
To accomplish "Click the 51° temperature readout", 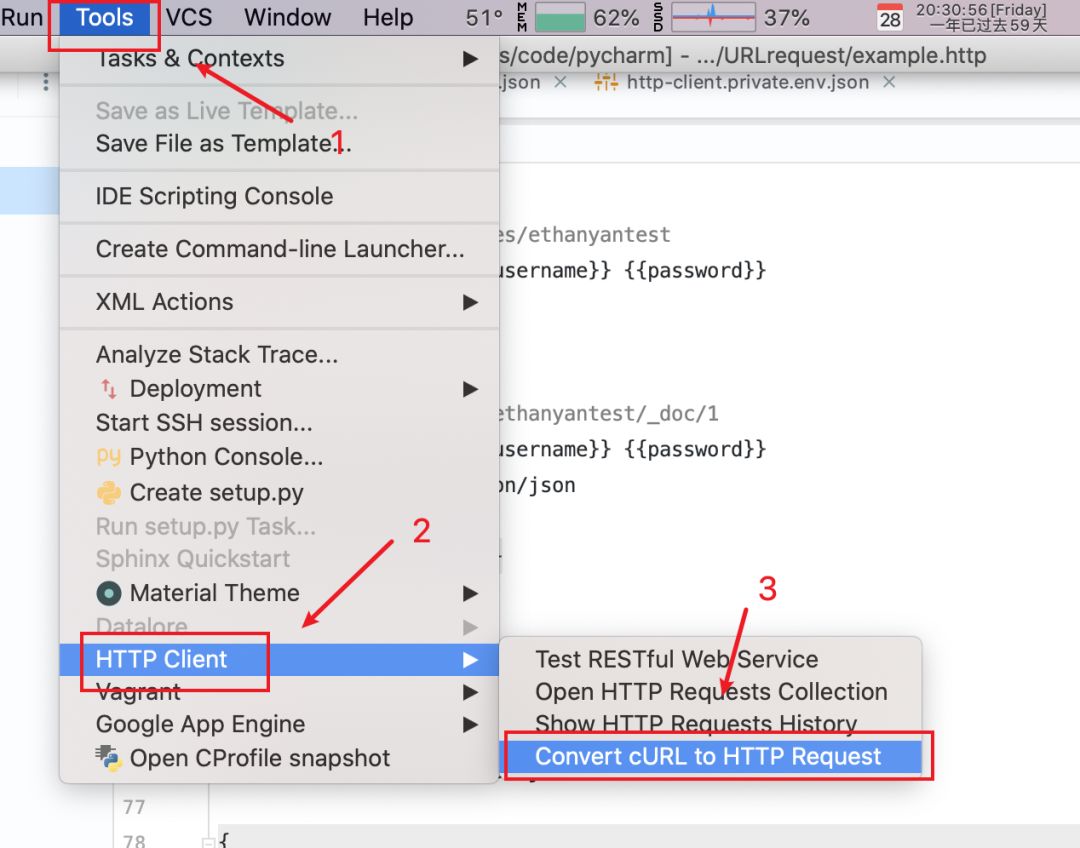I will 484,17.
